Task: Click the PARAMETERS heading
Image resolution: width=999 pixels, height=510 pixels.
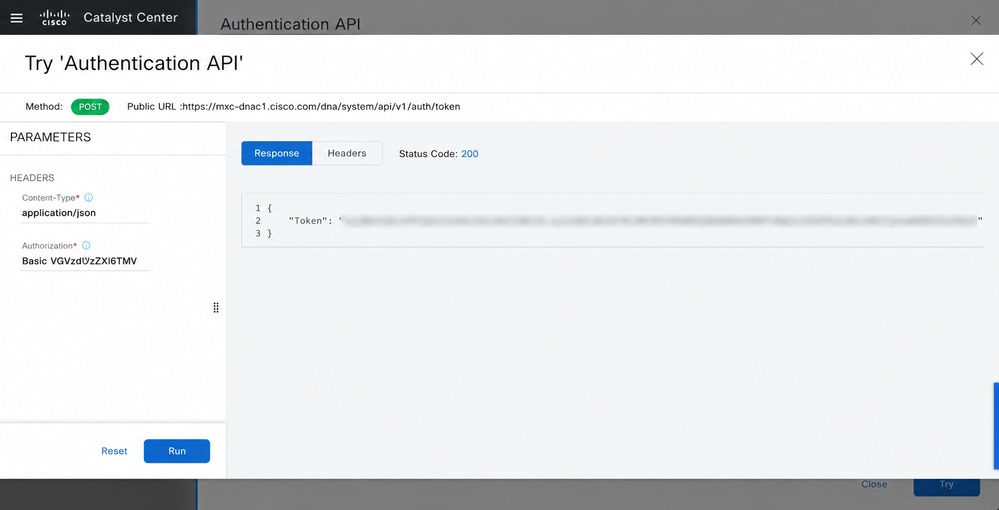Action: coord(50,137)
